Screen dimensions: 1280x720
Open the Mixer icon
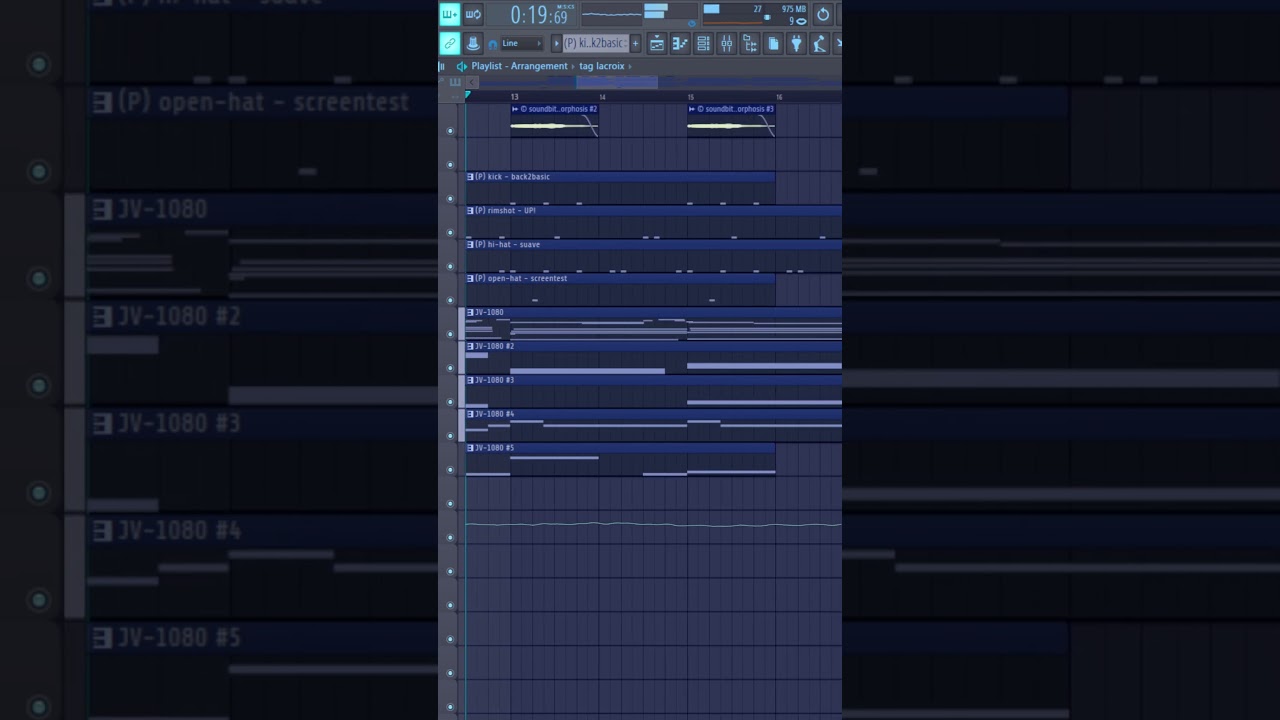tap(726, 43)
